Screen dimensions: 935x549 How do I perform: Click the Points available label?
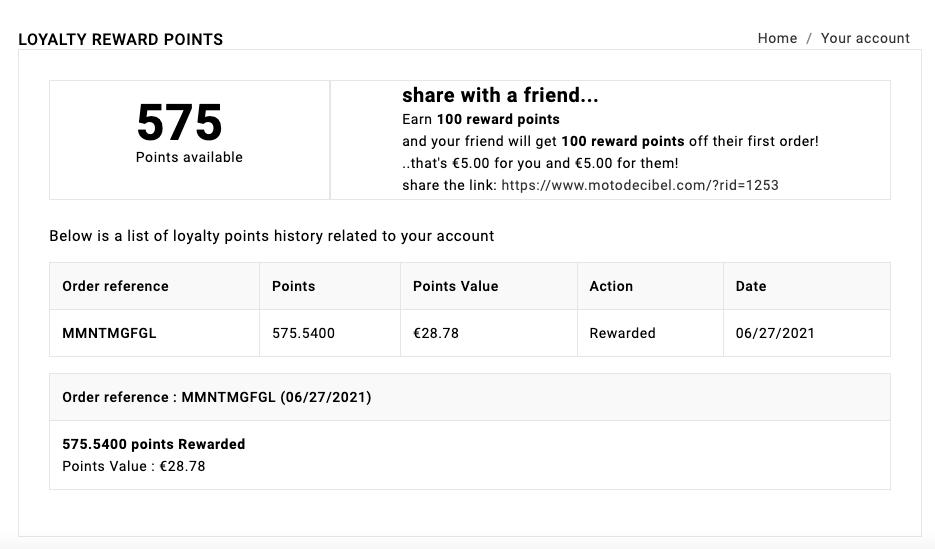(x=189, y=157)
